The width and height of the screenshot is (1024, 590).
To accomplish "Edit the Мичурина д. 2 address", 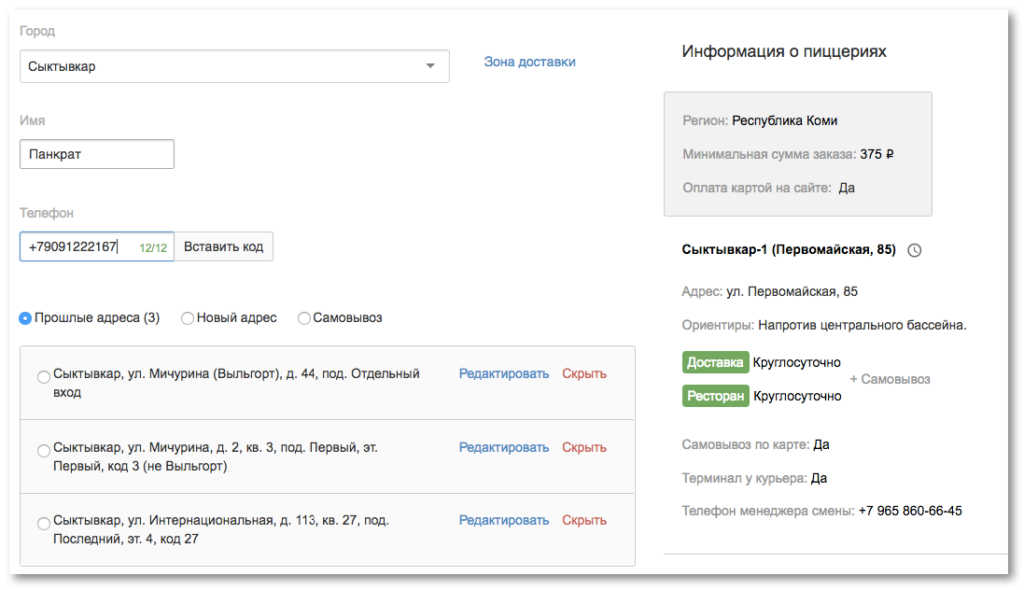I will [x=504, y=448].
